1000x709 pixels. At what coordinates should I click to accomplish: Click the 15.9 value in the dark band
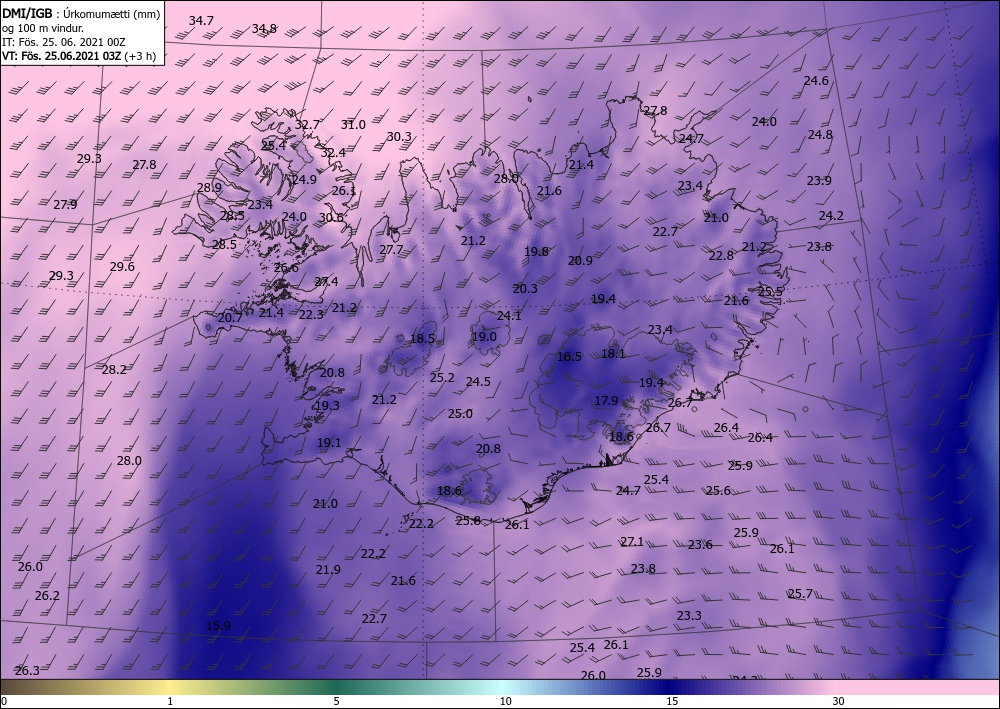coord(218,625)
